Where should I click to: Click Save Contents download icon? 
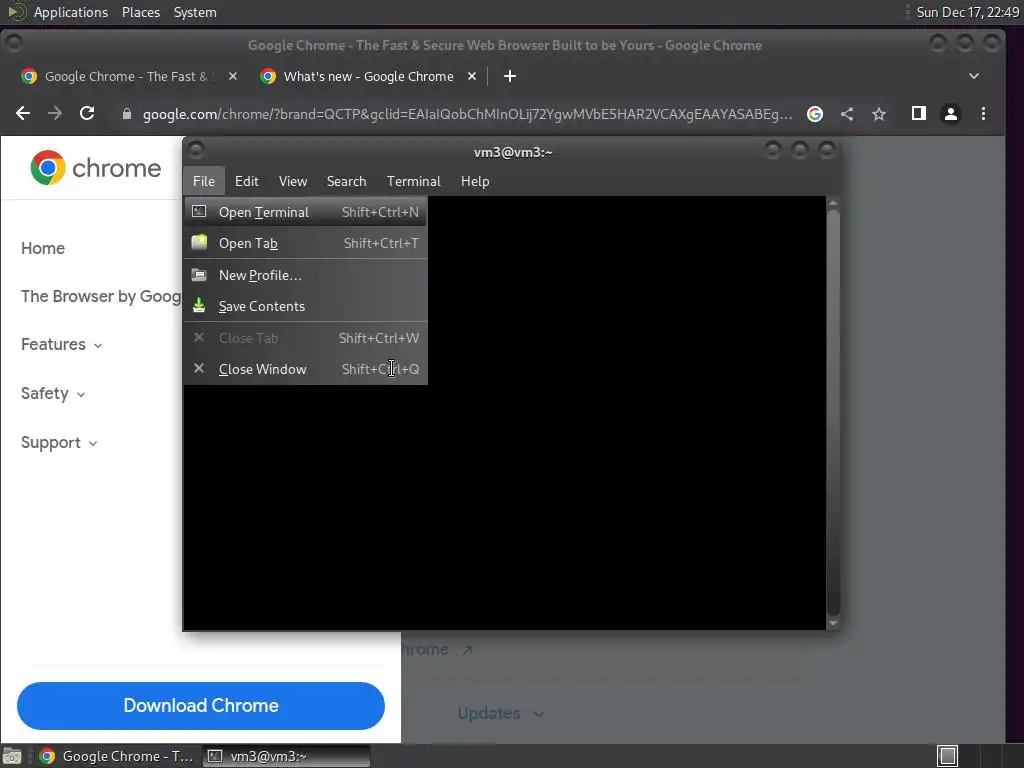point(199,306)
